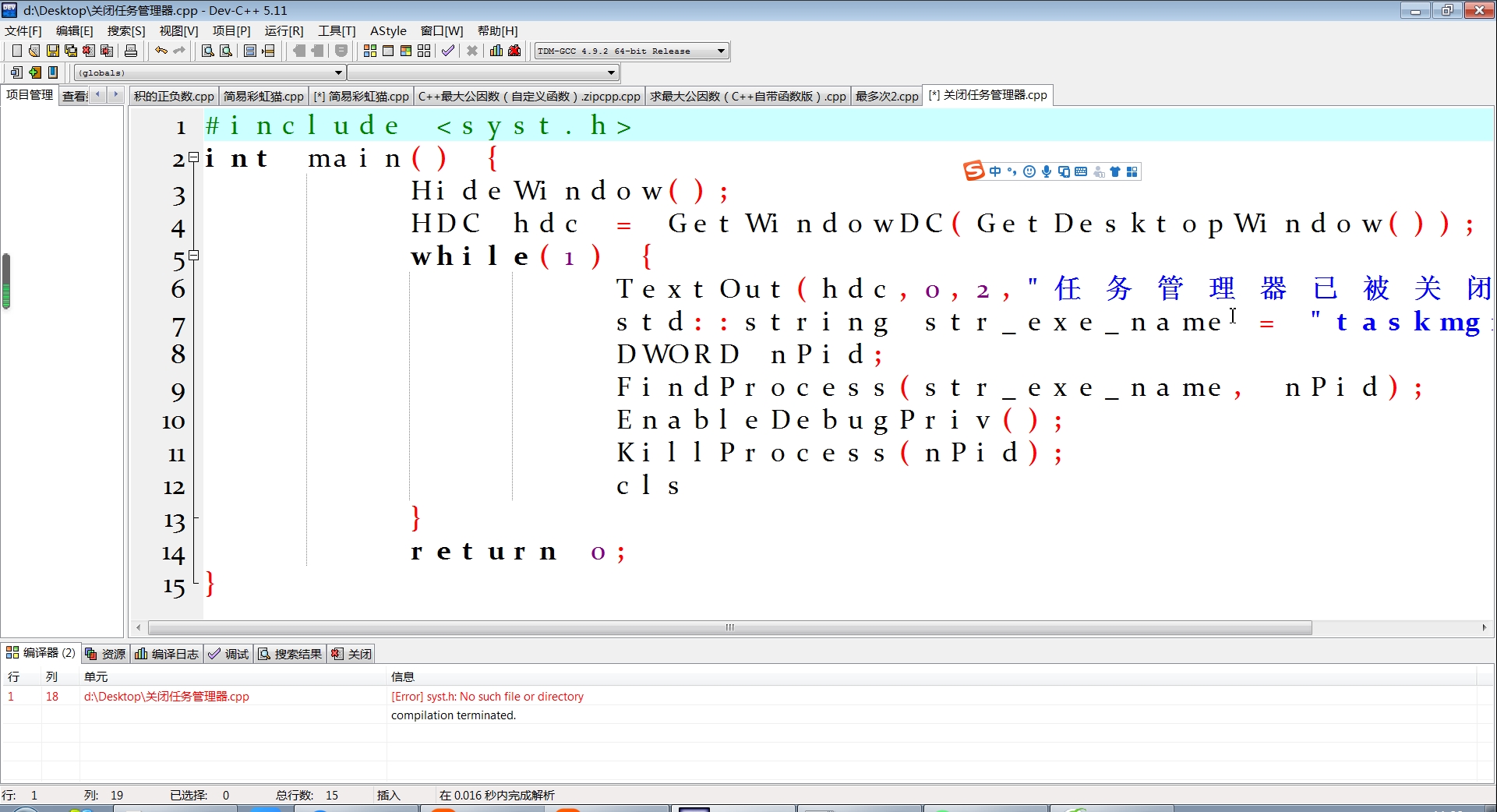Image resolution: width=1497 pixels, height=812 pixels.
Task: Click the blue goto bookmark icon
Action: click(x=53, y=72)
